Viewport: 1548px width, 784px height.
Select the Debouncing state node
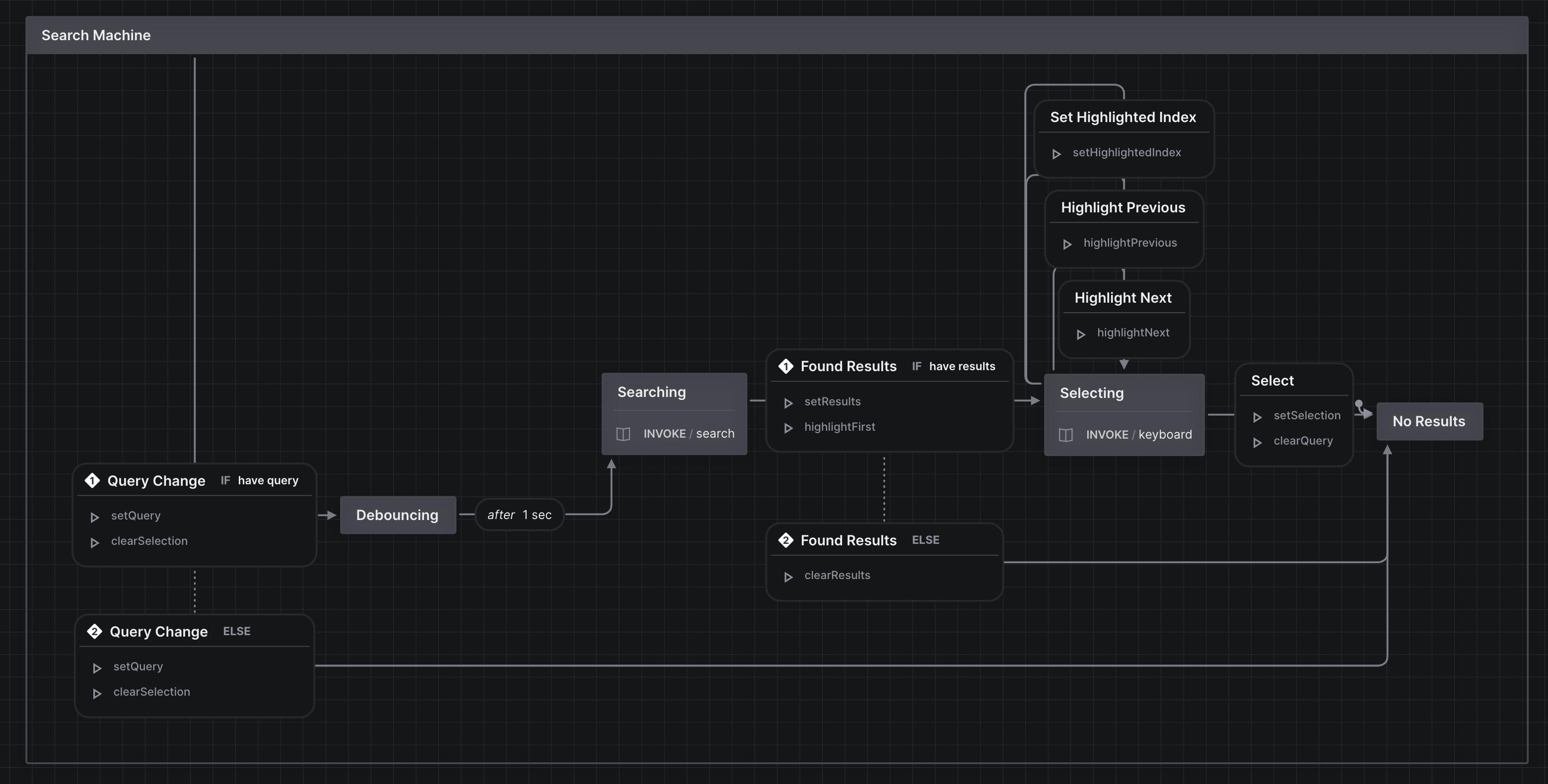398,515
